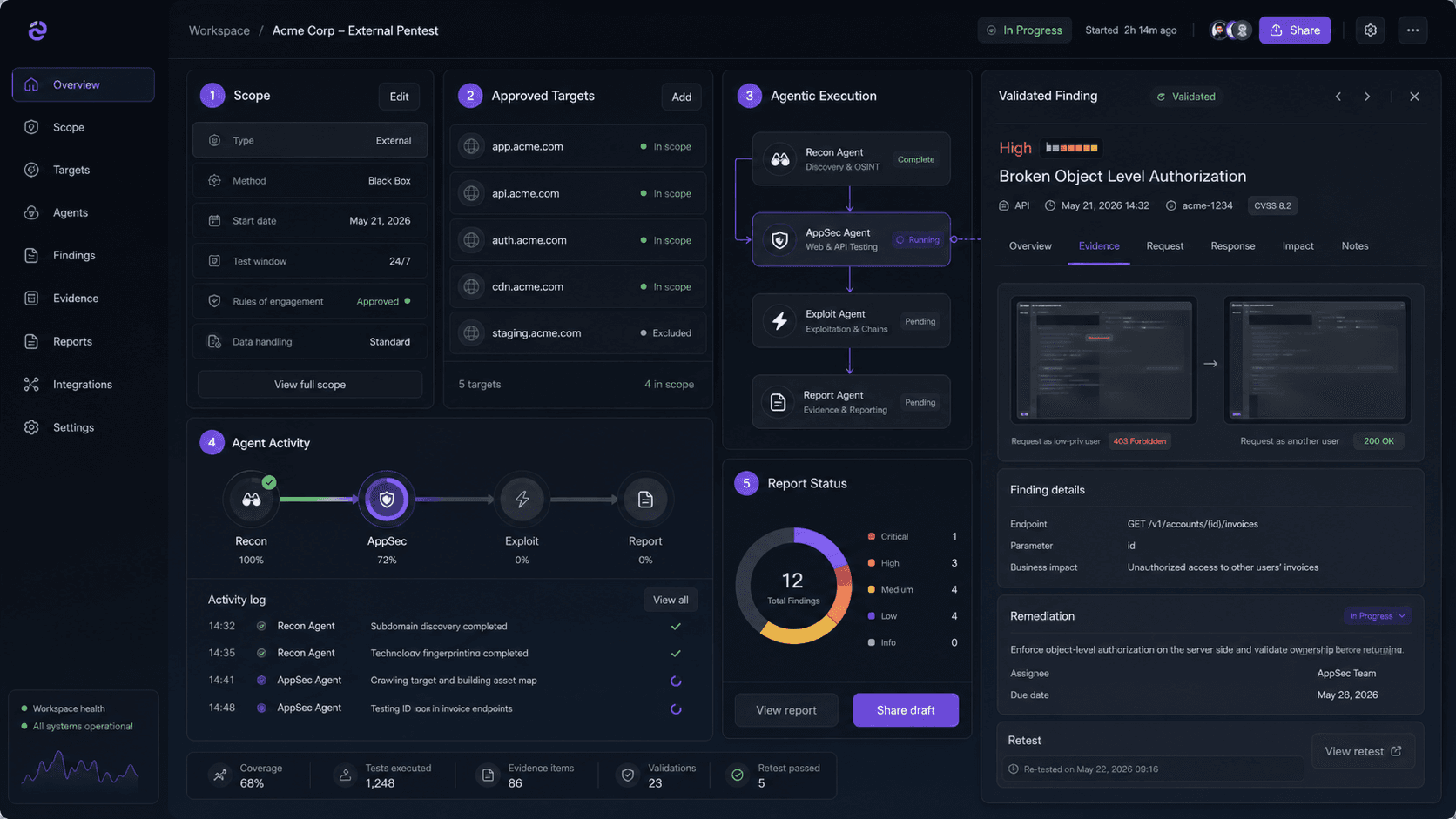The height and width of the screenshot is (819, 1456).
Task: Add an approved target
Action: click(x=681, y=97)
